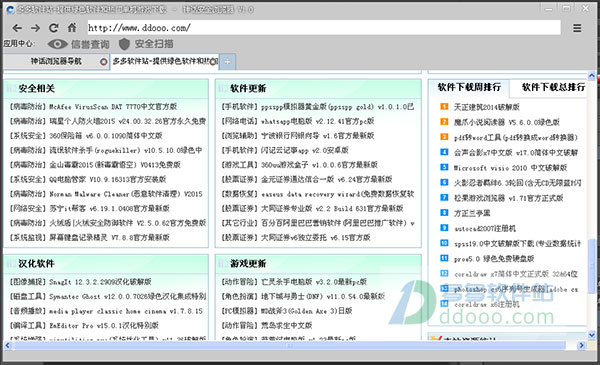Screen dimensions: 600x365
Task: Click the rank 7 number badge
Action: 444,197
